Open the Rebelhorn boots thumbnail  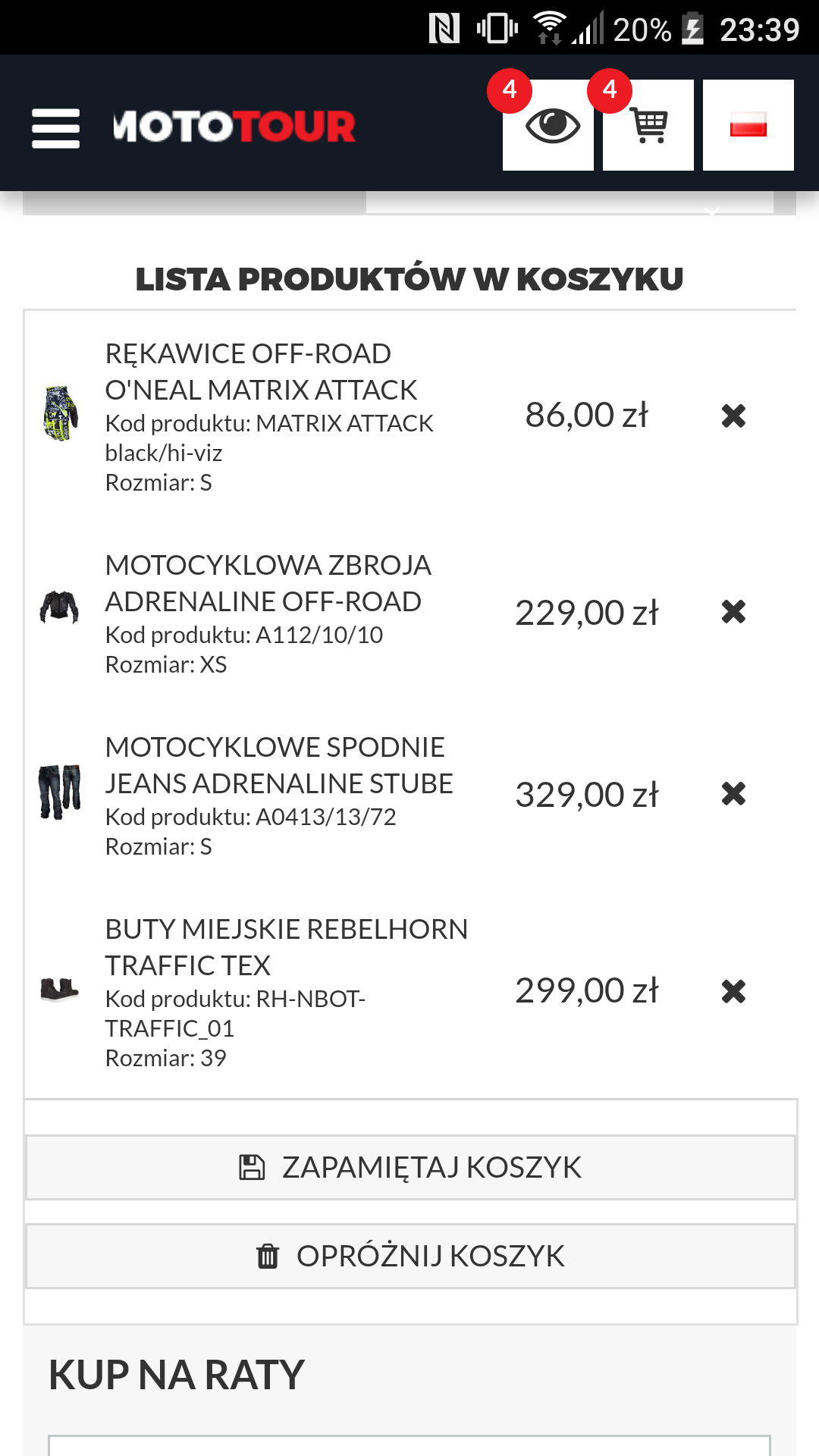pyautogui.click(x=60, y=990)
